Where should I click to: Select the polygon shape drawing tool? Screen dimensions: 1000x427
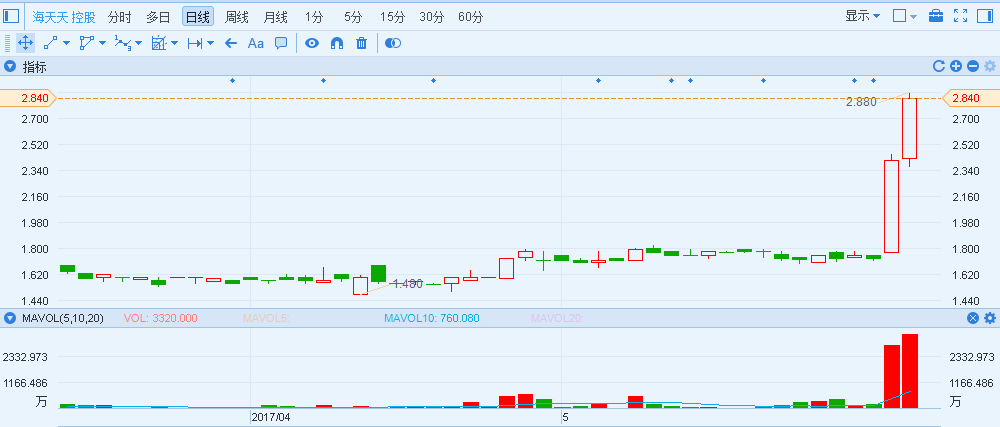[87, 43]
